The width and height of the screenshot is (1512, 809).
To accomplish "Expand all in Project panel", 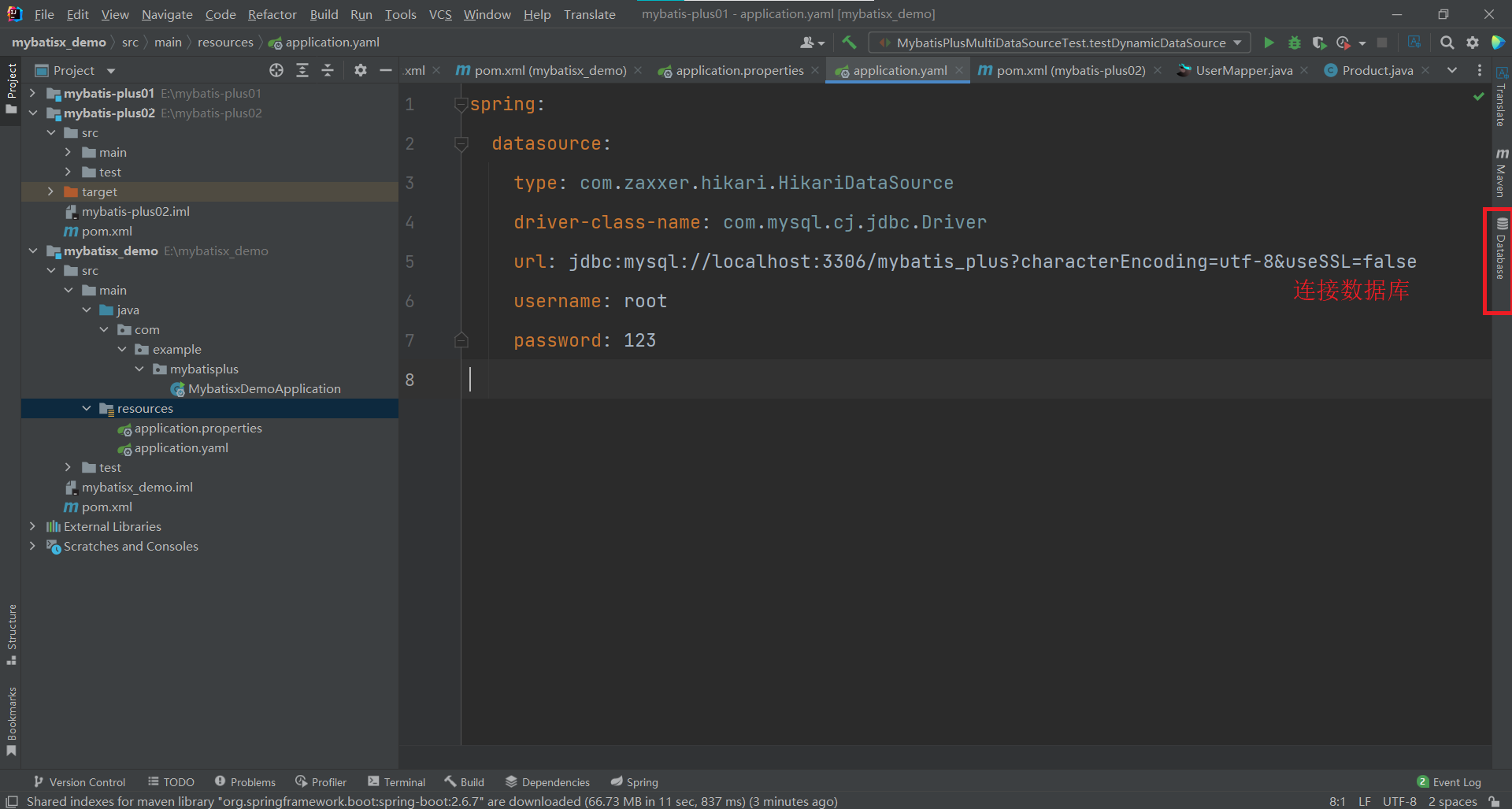I will point(302,70).
